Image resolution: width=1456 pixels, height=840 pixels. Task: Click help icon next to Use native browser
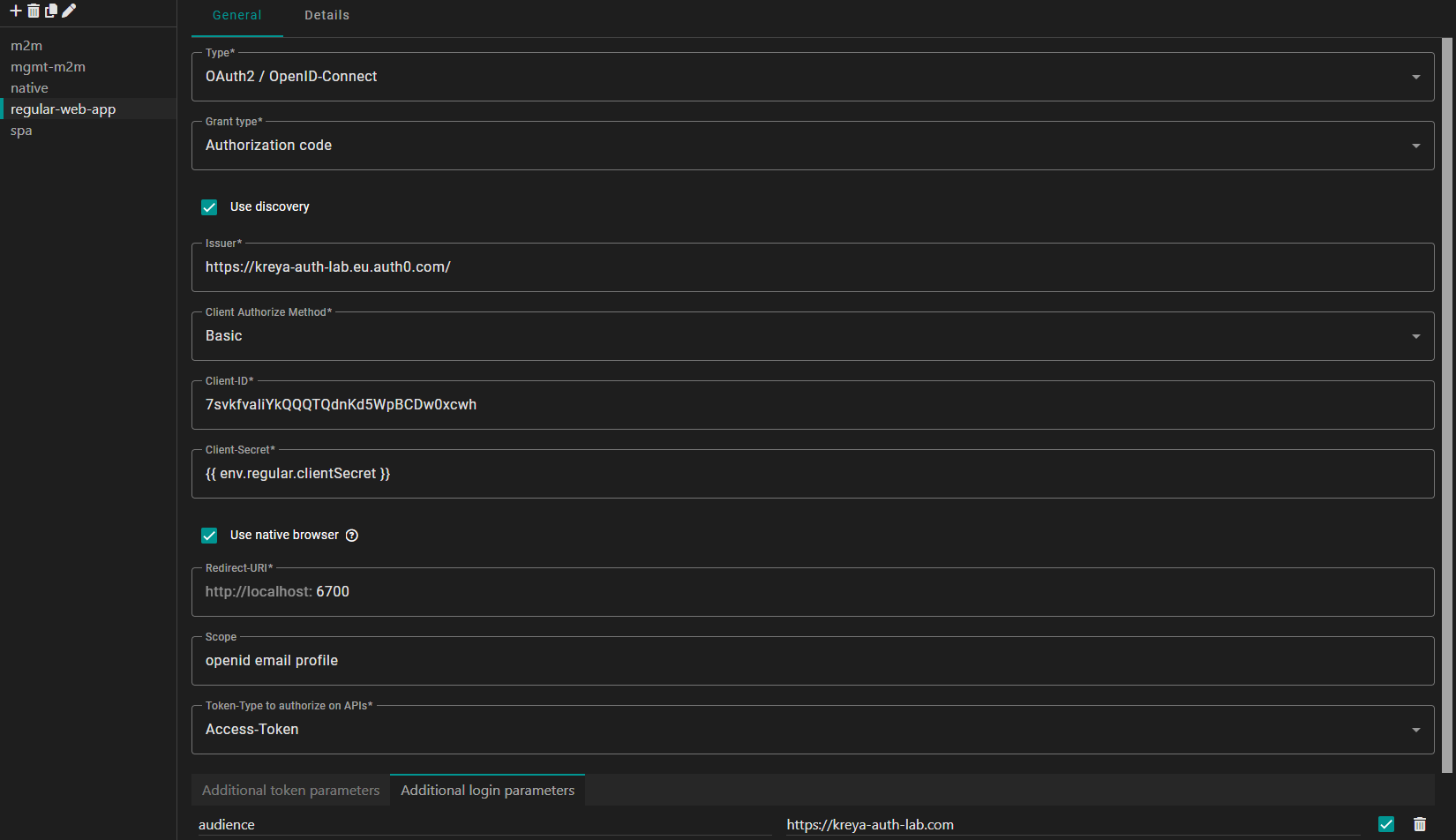coord(352,536)
